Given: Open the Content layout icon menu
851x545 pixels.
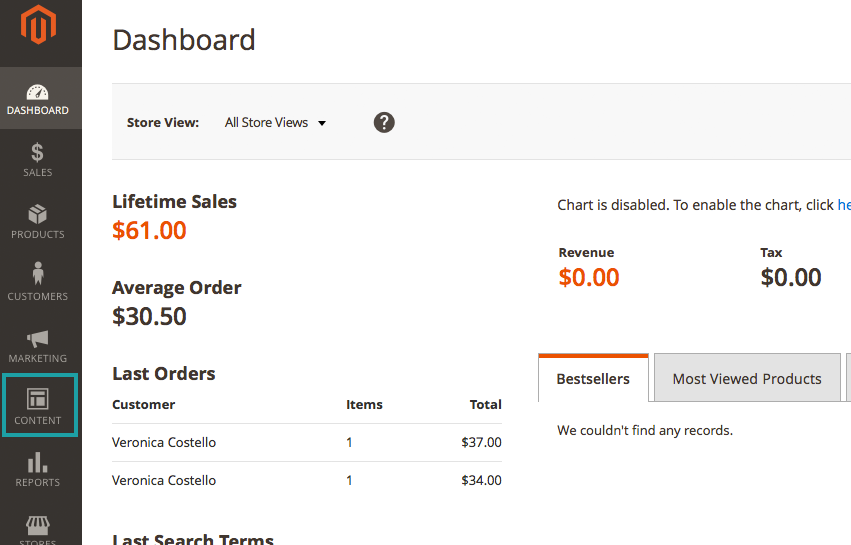Looking at the screenshot, I should coord(38,407).
